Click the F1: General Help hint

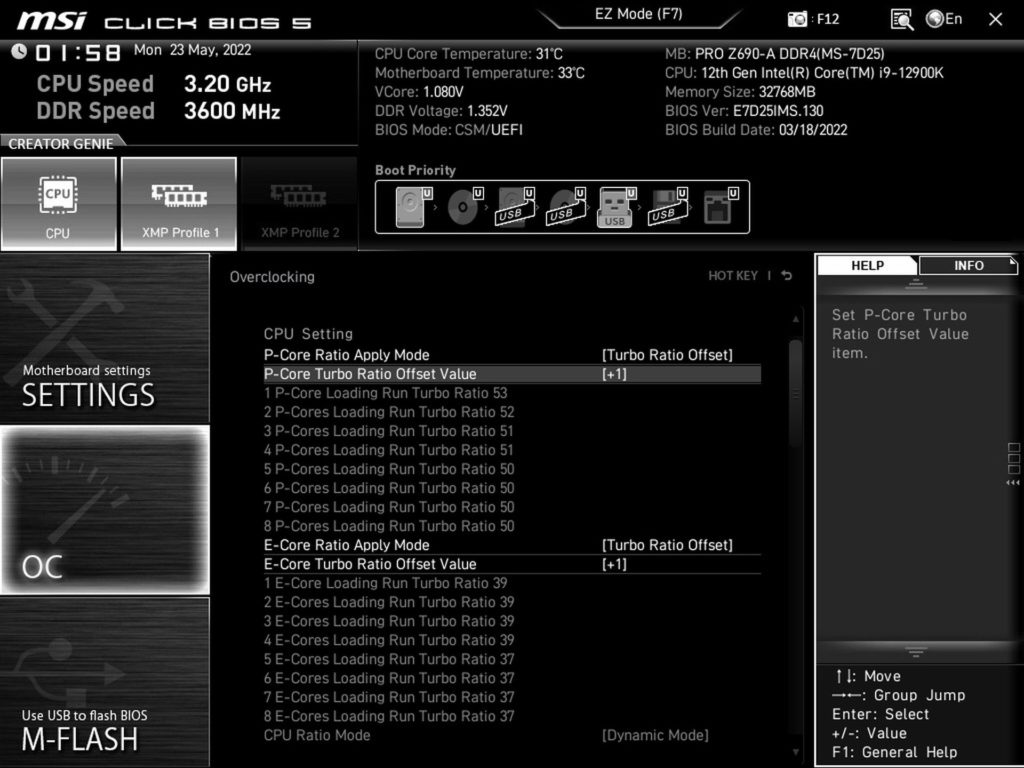tap(894, 752)
